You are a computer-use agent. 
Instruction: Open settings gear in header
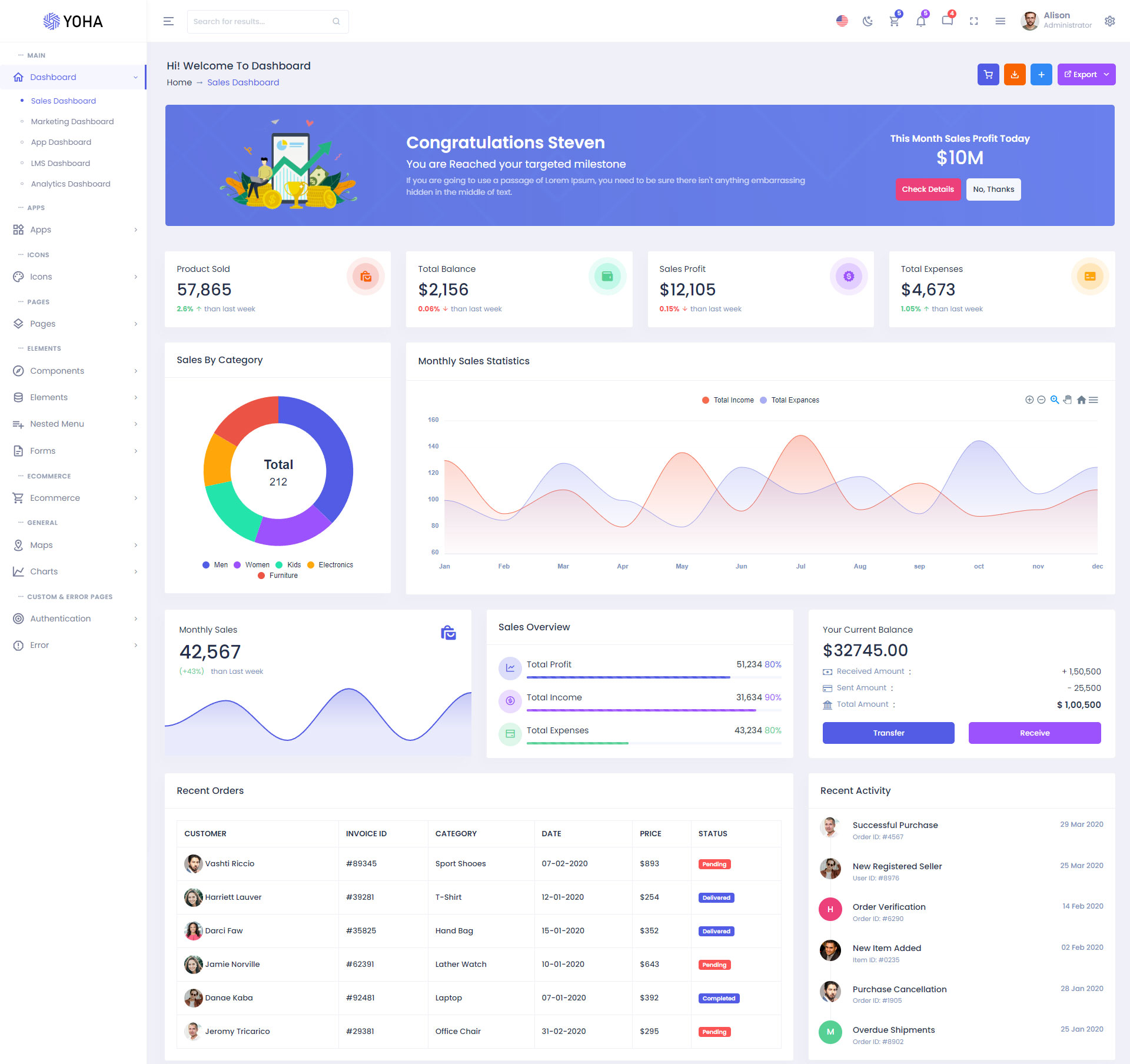click(x=1109, y=21)
